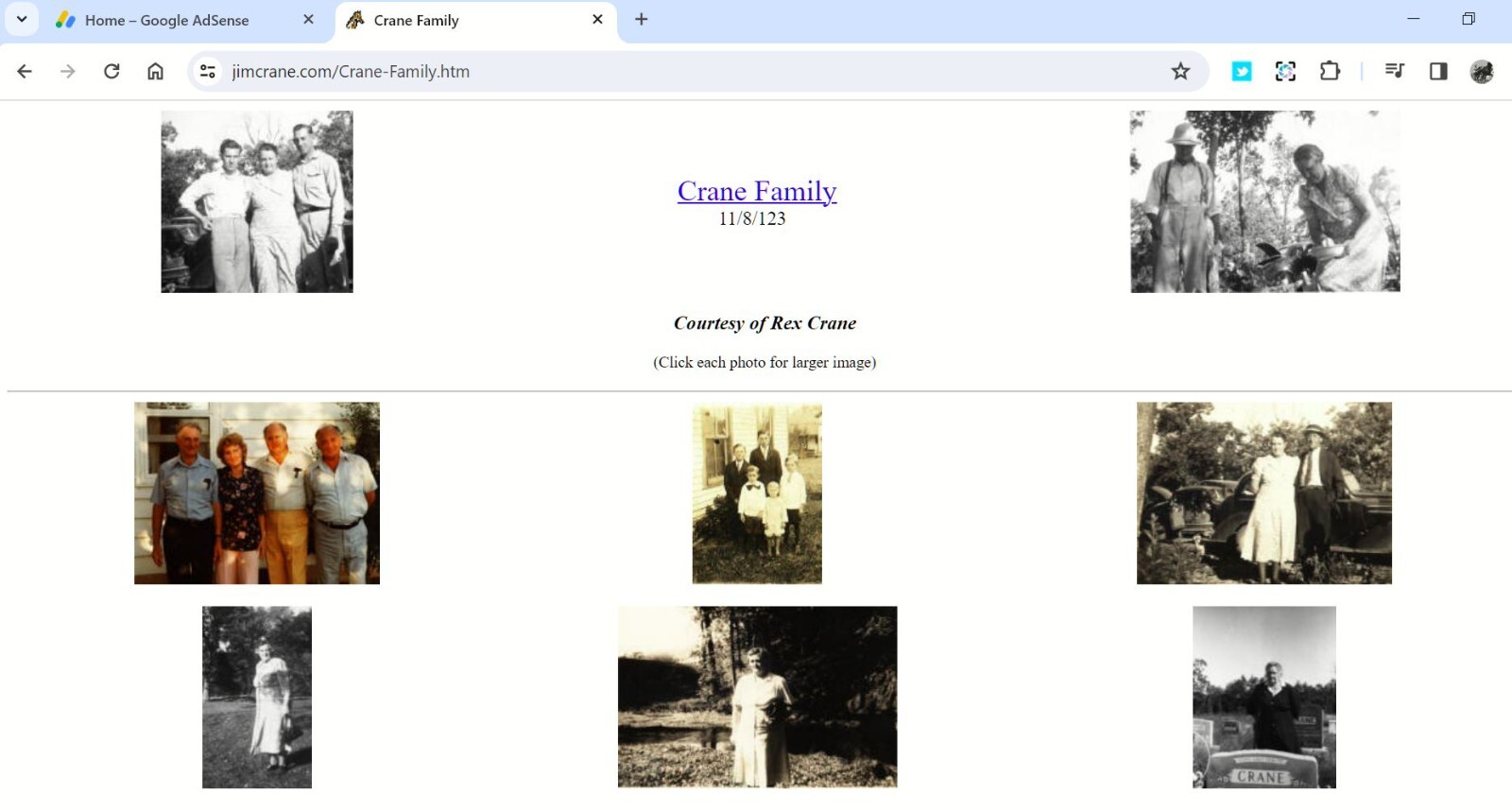Viewport: 1512px width, 810px height.
Task: Open the Extensions puzzle menu
Action: point(1330,71)
